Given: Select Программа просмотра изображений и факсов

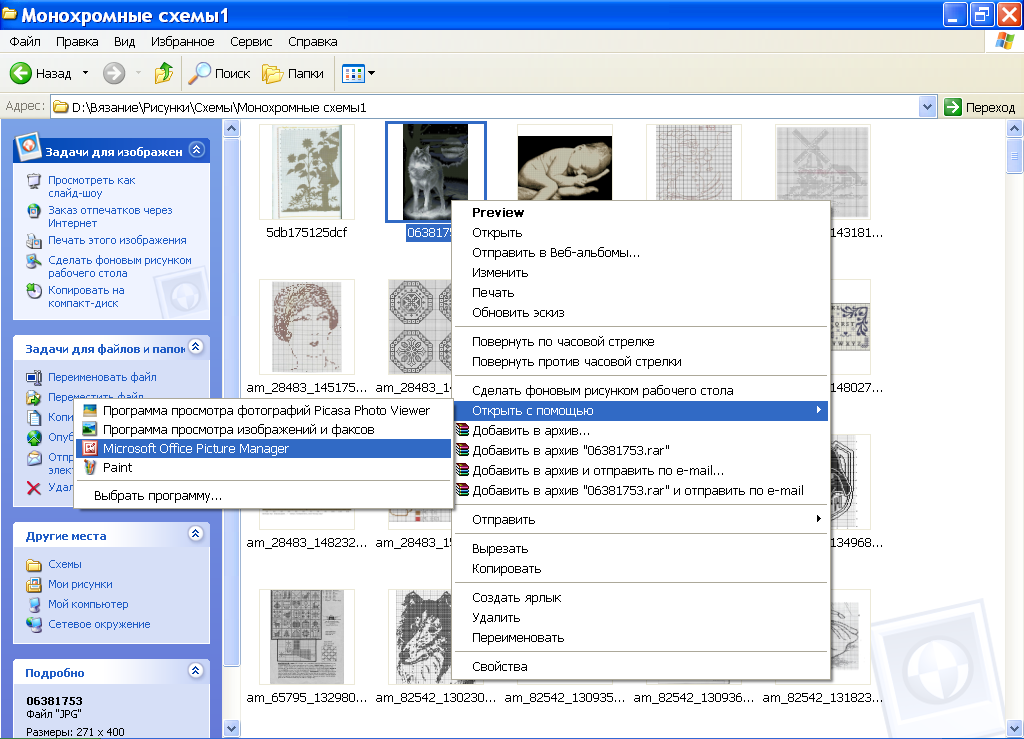Looking at the screenshot, I should point(264,430).
